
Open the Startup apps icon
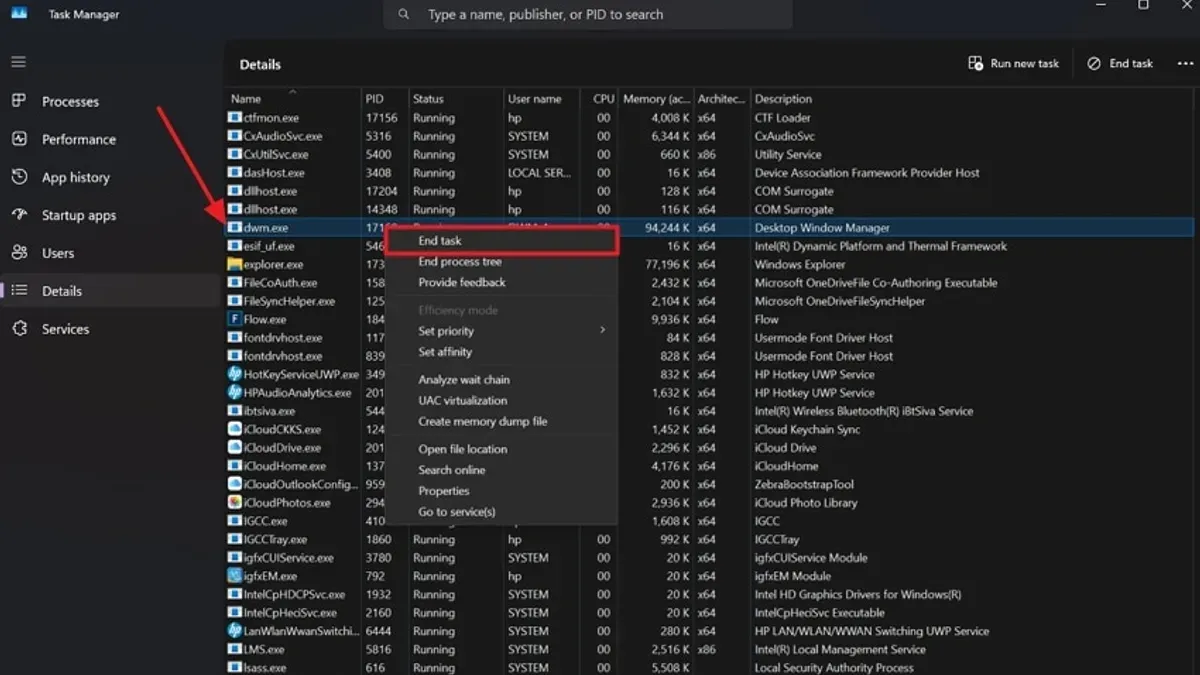click(19, 215)
